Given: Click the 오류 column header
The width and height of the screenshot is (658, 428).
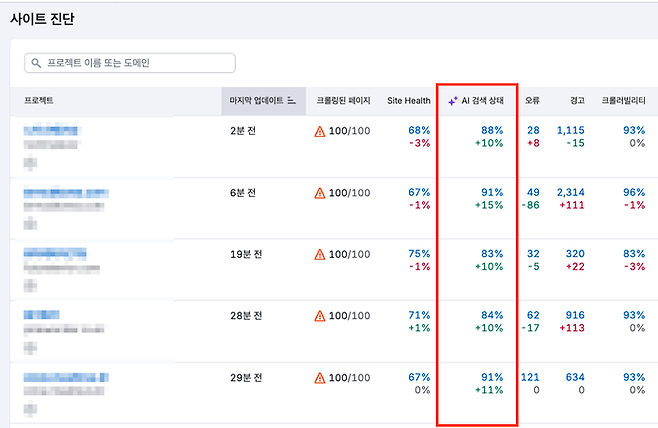Looking at the screenshot, I should [532, 101].
